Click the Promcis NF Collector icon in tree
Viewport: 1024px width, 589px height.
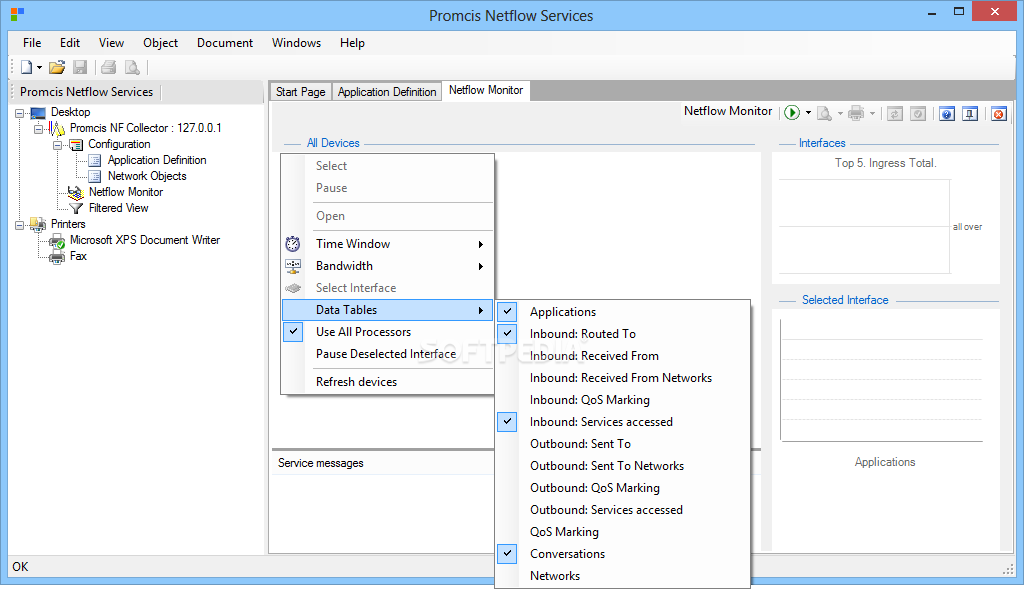pos(57,128)
